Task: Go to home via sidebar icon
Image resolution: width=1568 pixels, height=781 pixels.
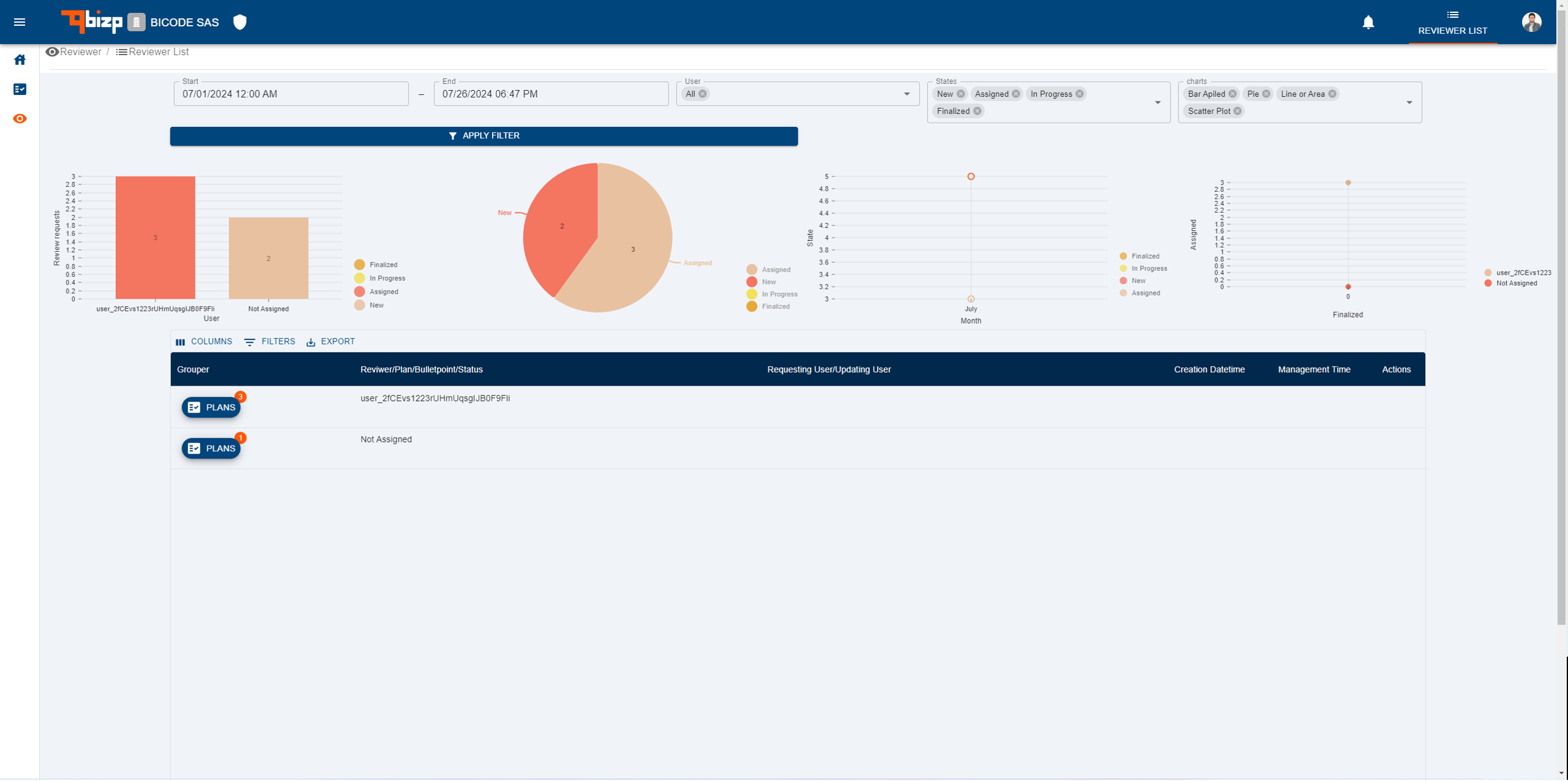Action: pos(20,59)
